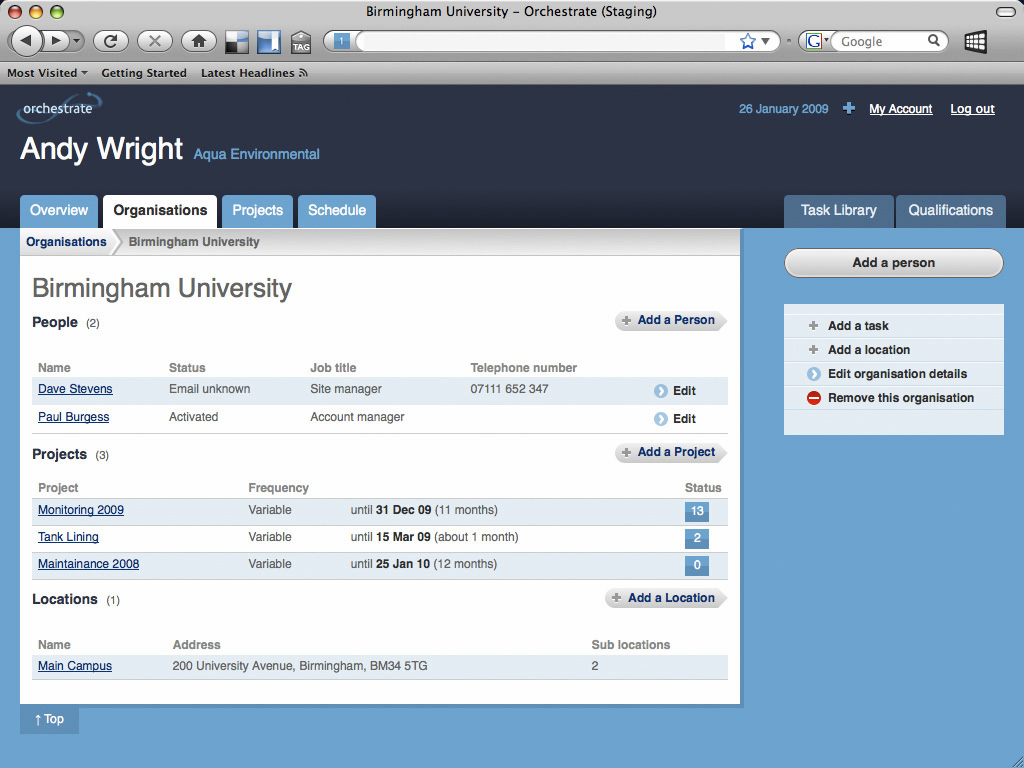
Task: Click the plus icon beside the date
Action: pos(849,108)
